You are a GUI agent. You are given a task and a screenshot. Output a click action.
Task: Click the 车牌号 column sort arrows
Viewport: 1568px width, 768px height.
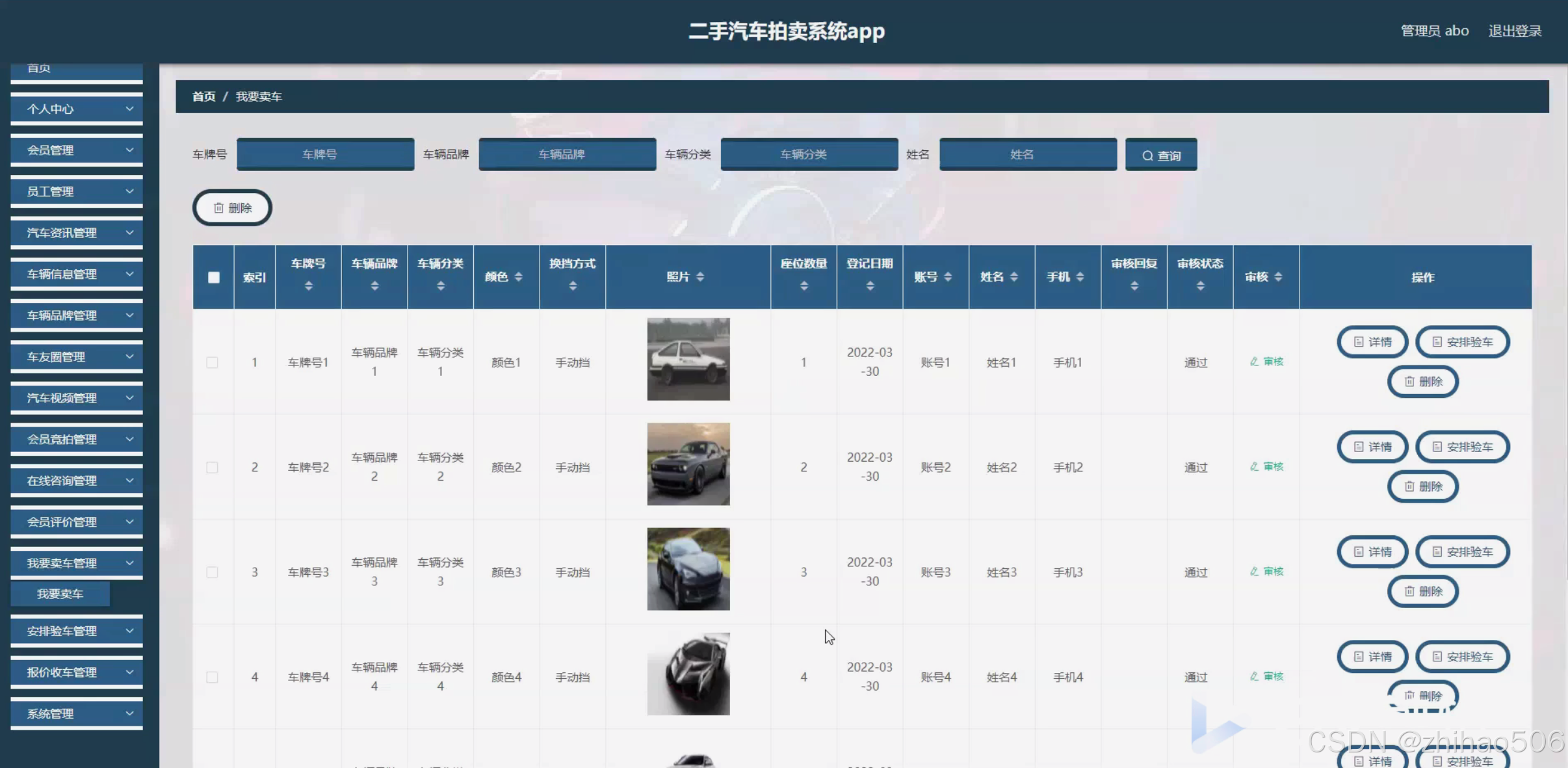click(308, 285)
